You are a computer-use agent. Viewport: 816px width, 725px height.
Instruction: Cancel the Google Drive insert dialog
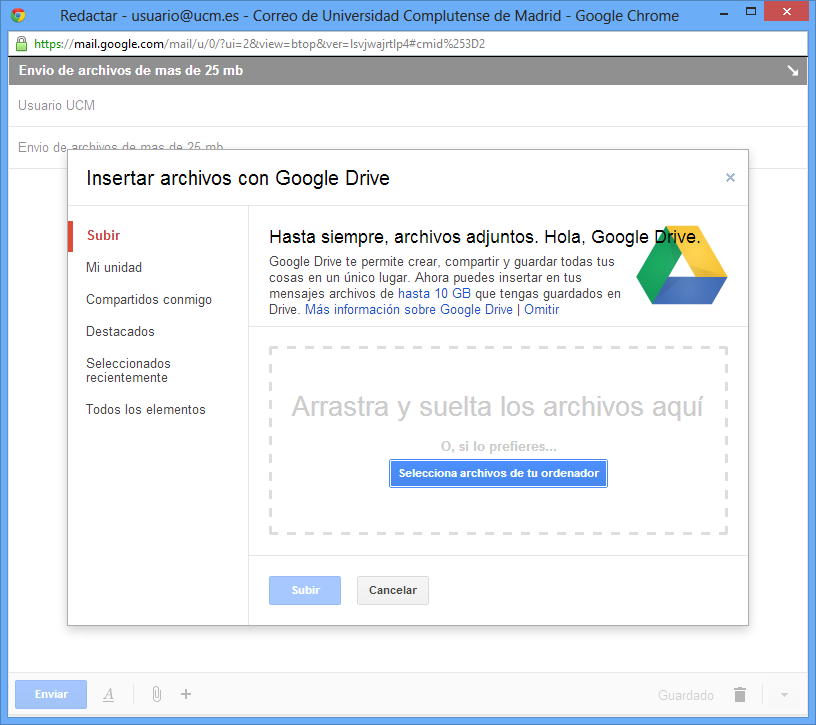click(393, 590)
